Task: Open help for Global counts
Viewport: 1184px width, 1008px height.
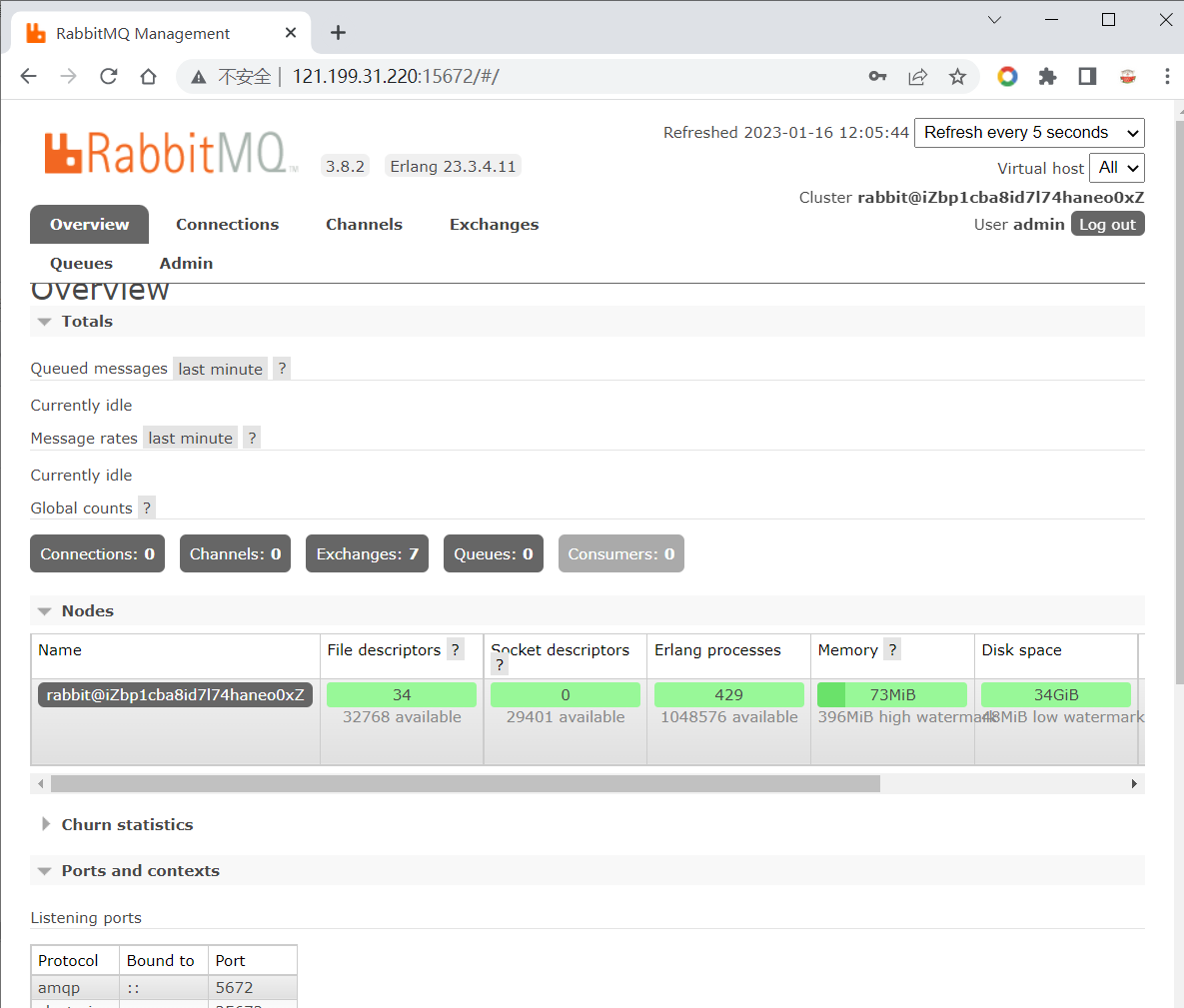Action: (147, 508)
